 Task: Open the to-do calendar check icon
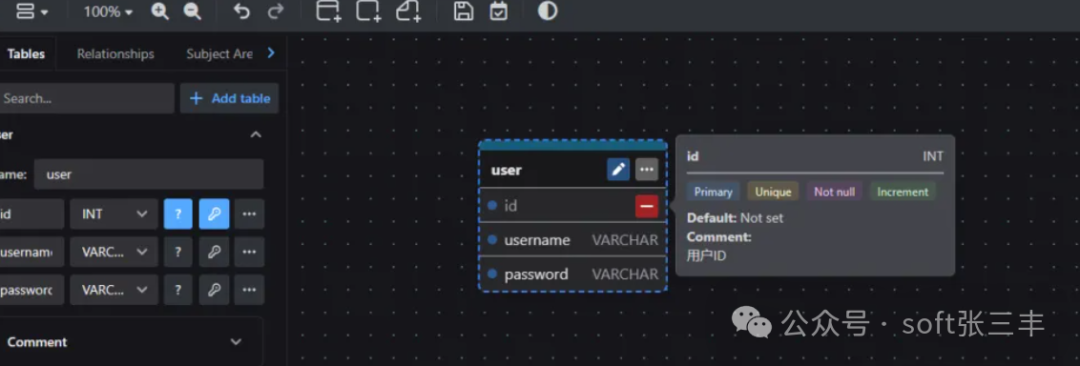499,11
